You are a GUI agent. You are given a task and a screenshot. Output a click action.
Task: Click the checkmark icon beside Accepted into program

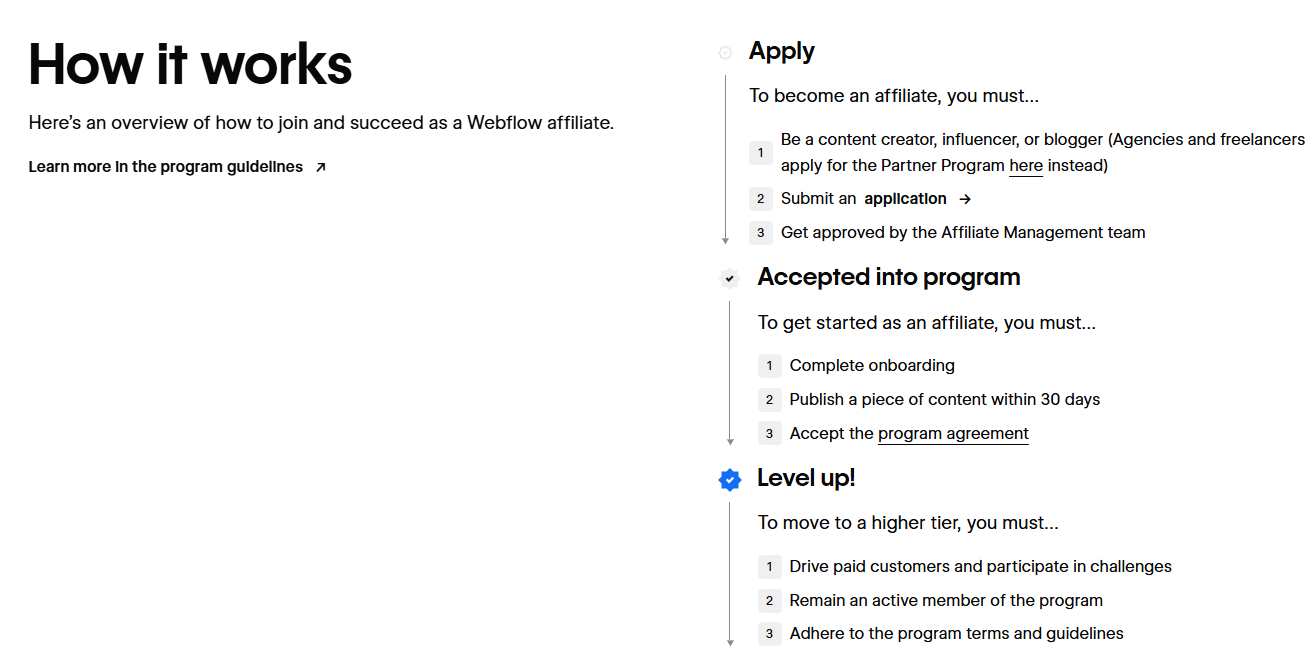pos(729,278)
